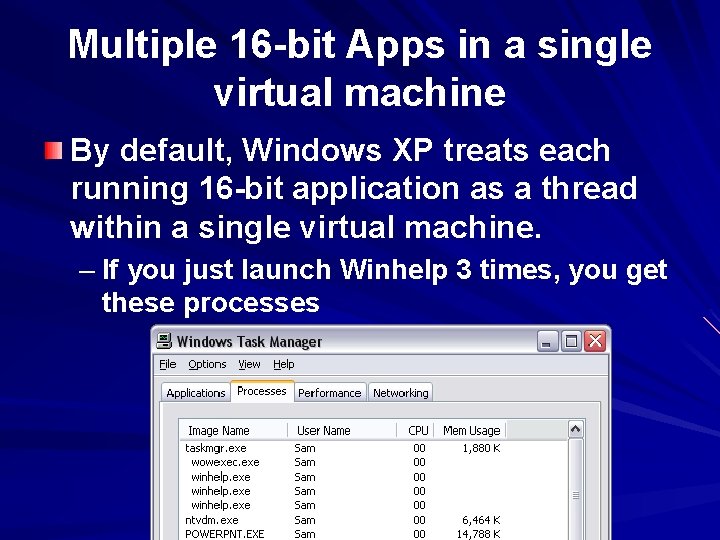Image resolution: width=720 pixels, height=540 pixels.
Task: Open the Help menu
Action: click(x=284, y=365)
